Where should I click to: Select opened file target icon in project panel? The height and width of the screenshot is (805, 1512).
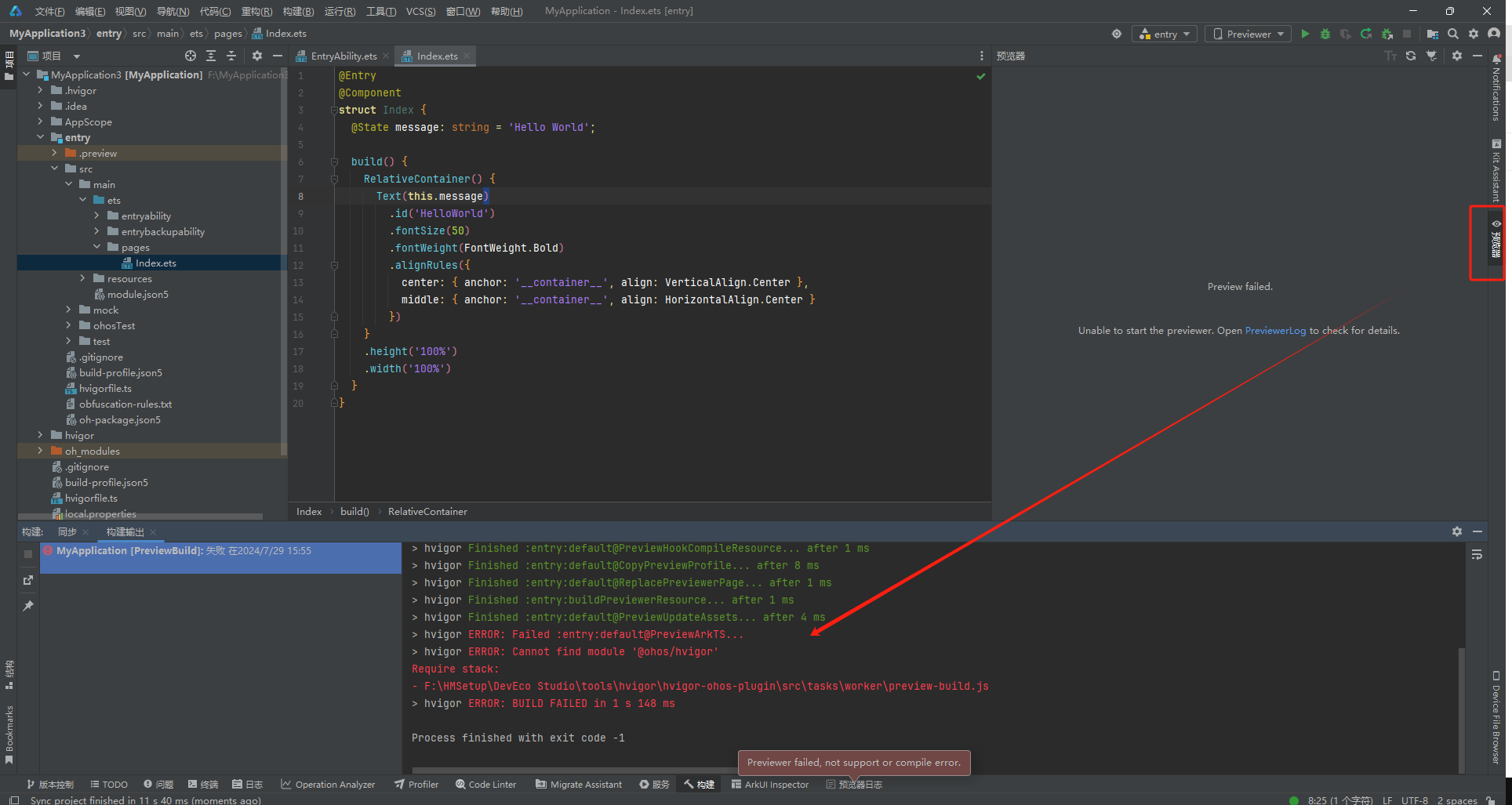[x=191, y=56]
